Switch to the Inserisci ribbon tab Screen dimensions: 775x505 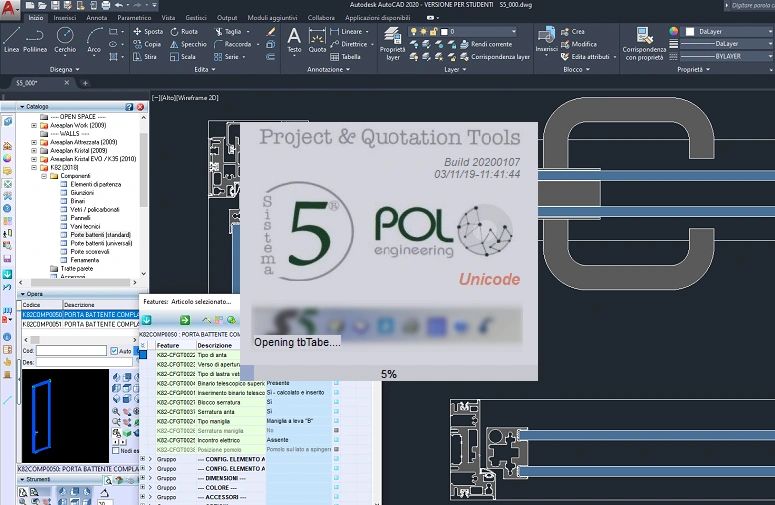pyautogui.click(x=64, y=18)
